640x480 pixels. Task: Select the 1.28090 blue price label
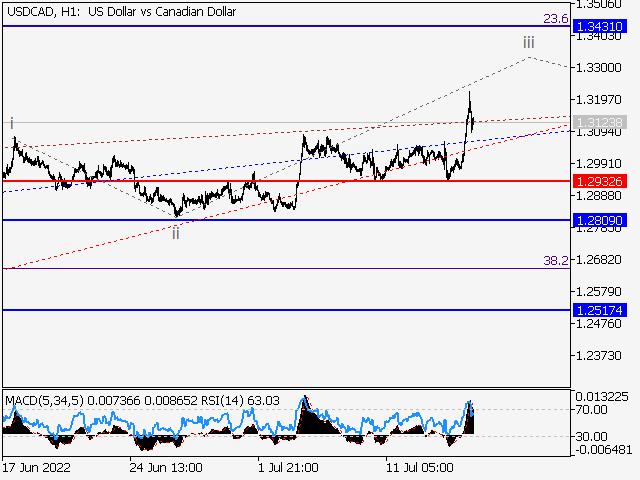600,220
